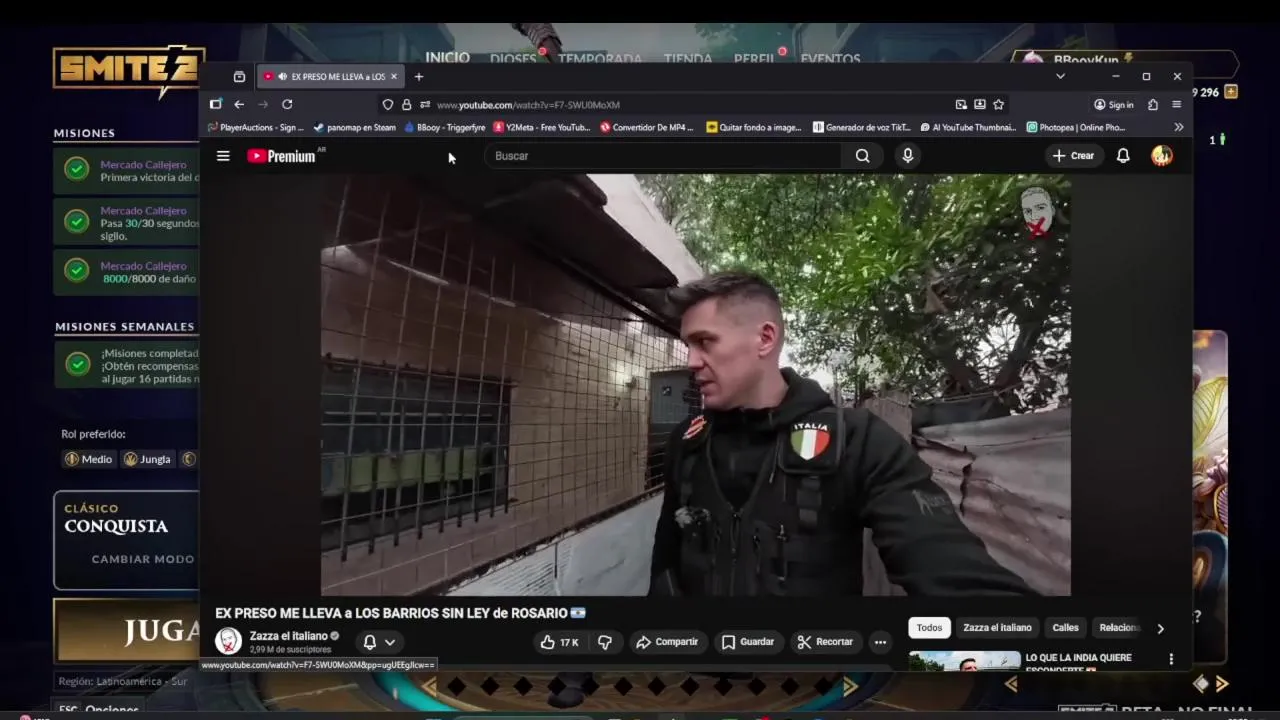Start voice search with the microphone icon

[908, 156]
